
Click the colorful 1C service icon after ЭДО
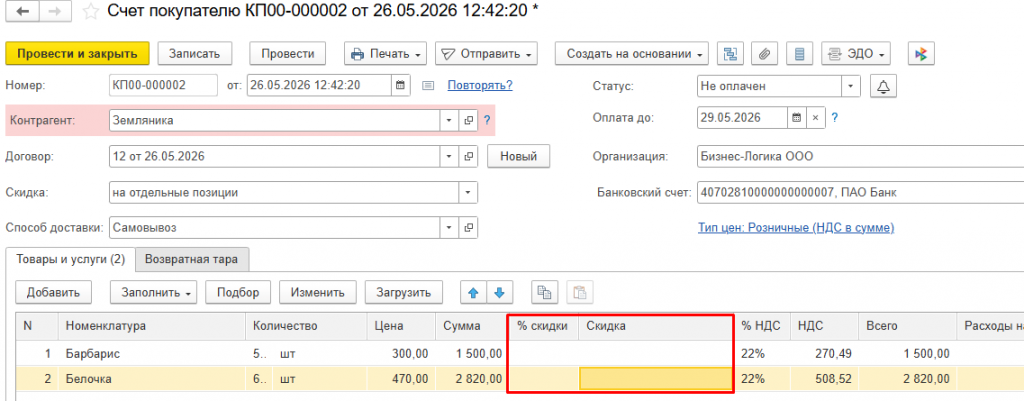(921, 54)
